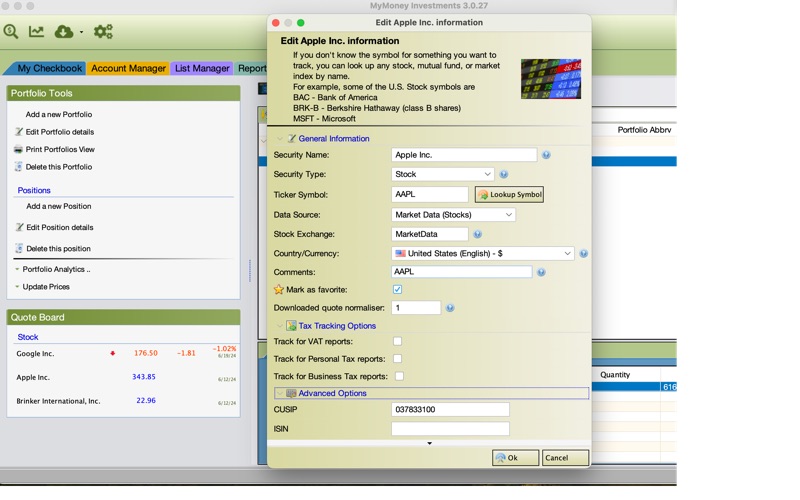Click Positions heading in Portfolio Tools
The width and height of the screenshot is (800, 500).
tap(34, 190)
